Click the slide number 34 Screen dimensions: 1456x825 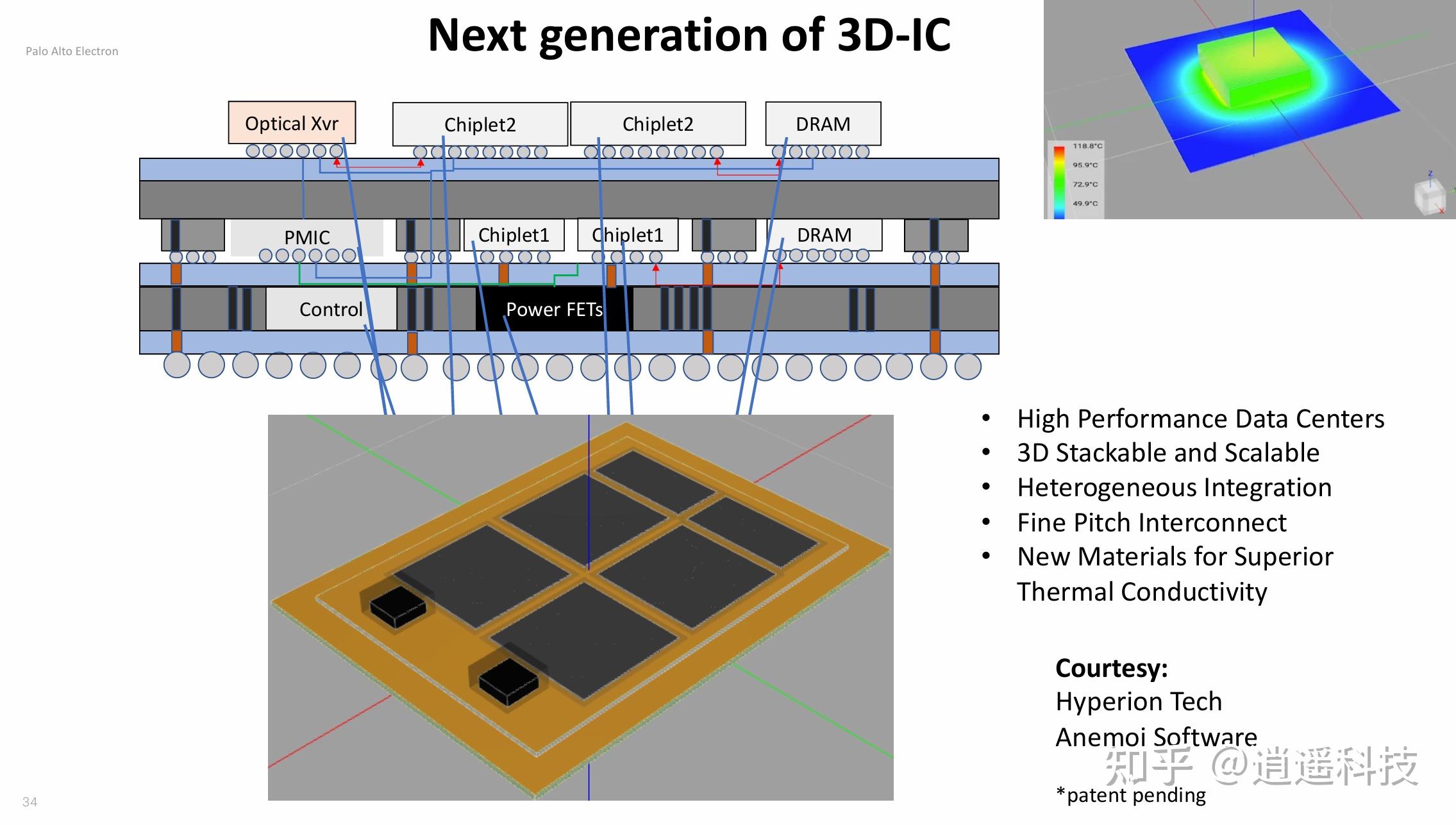point(29,802)
